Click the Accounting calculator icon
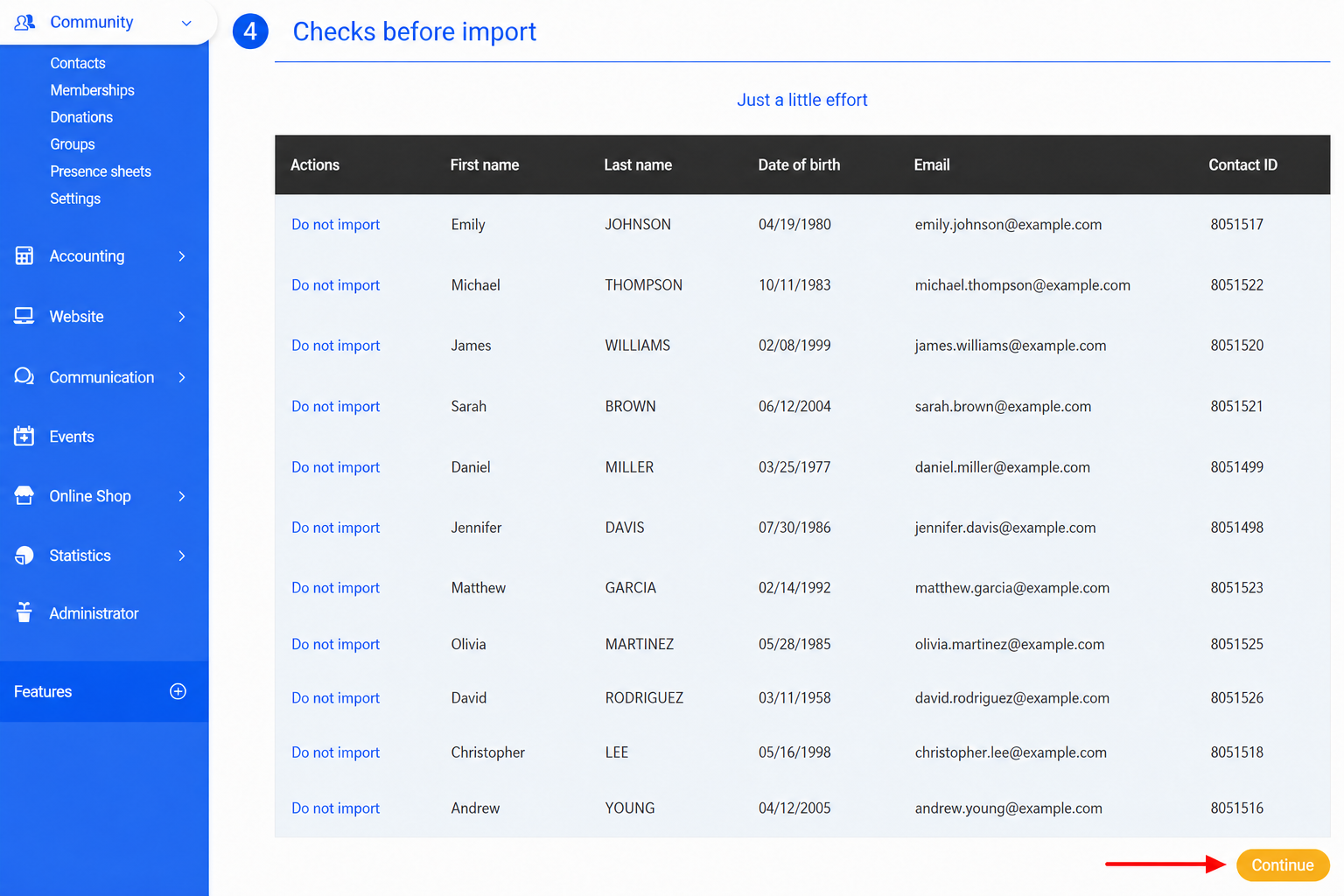The height and width of the screenshot is (896, 1344). click(x=24, y=255)
